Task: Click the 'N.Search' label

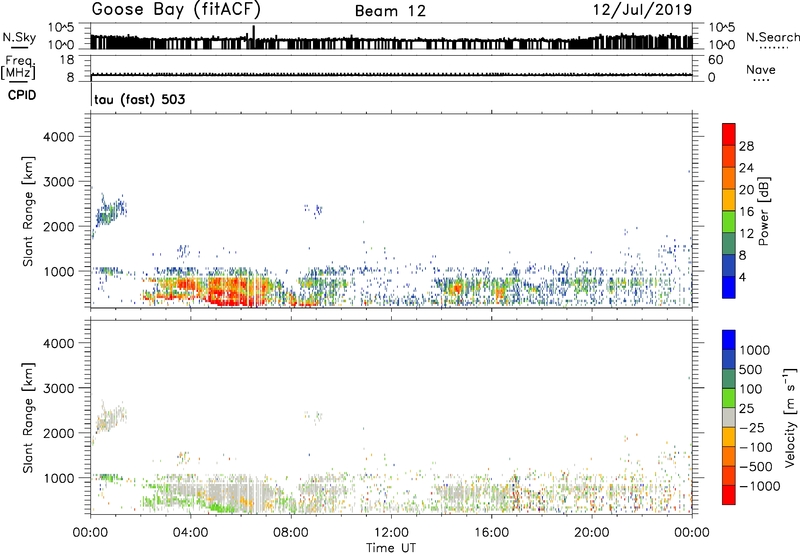Action: point(772,37)
